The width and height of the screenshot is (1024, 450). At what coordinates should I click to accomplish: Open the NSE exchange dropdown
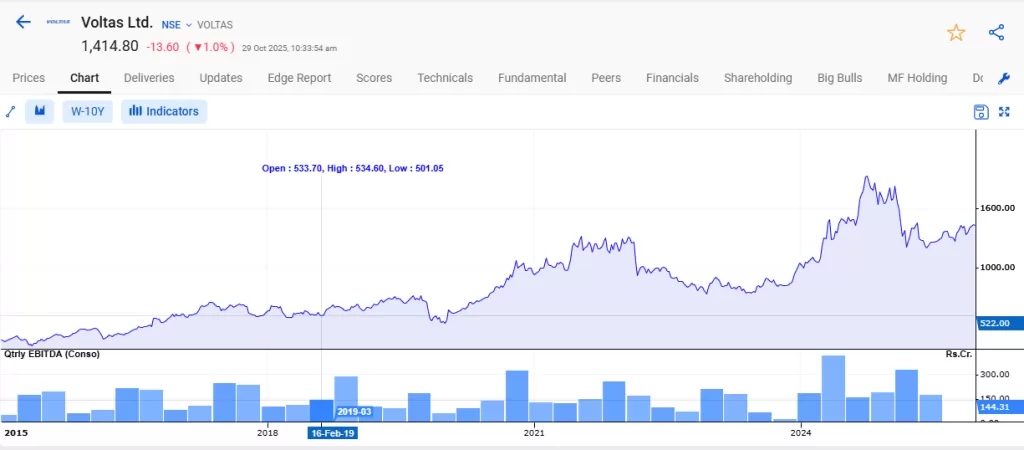[x=176, y=25]
